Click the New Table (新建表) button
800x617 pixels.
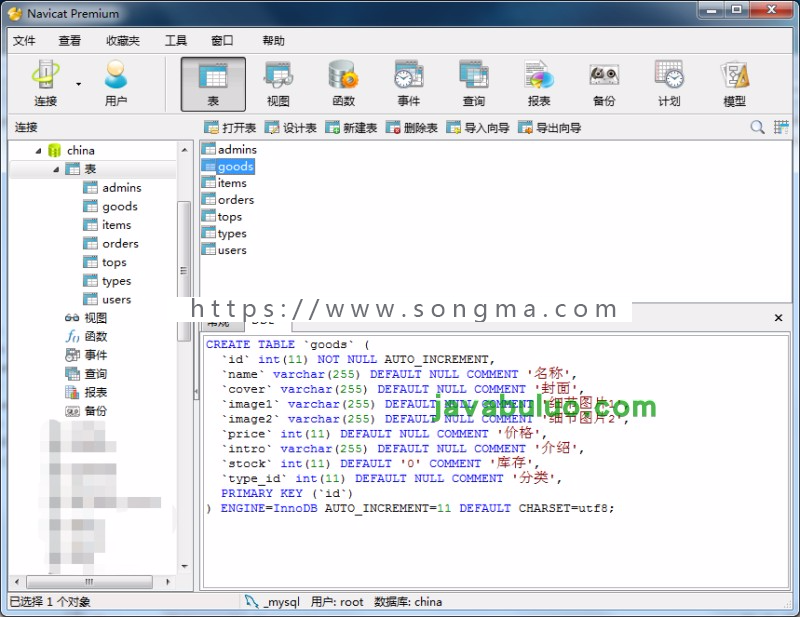pyautogui.click(x=352, y=128)
